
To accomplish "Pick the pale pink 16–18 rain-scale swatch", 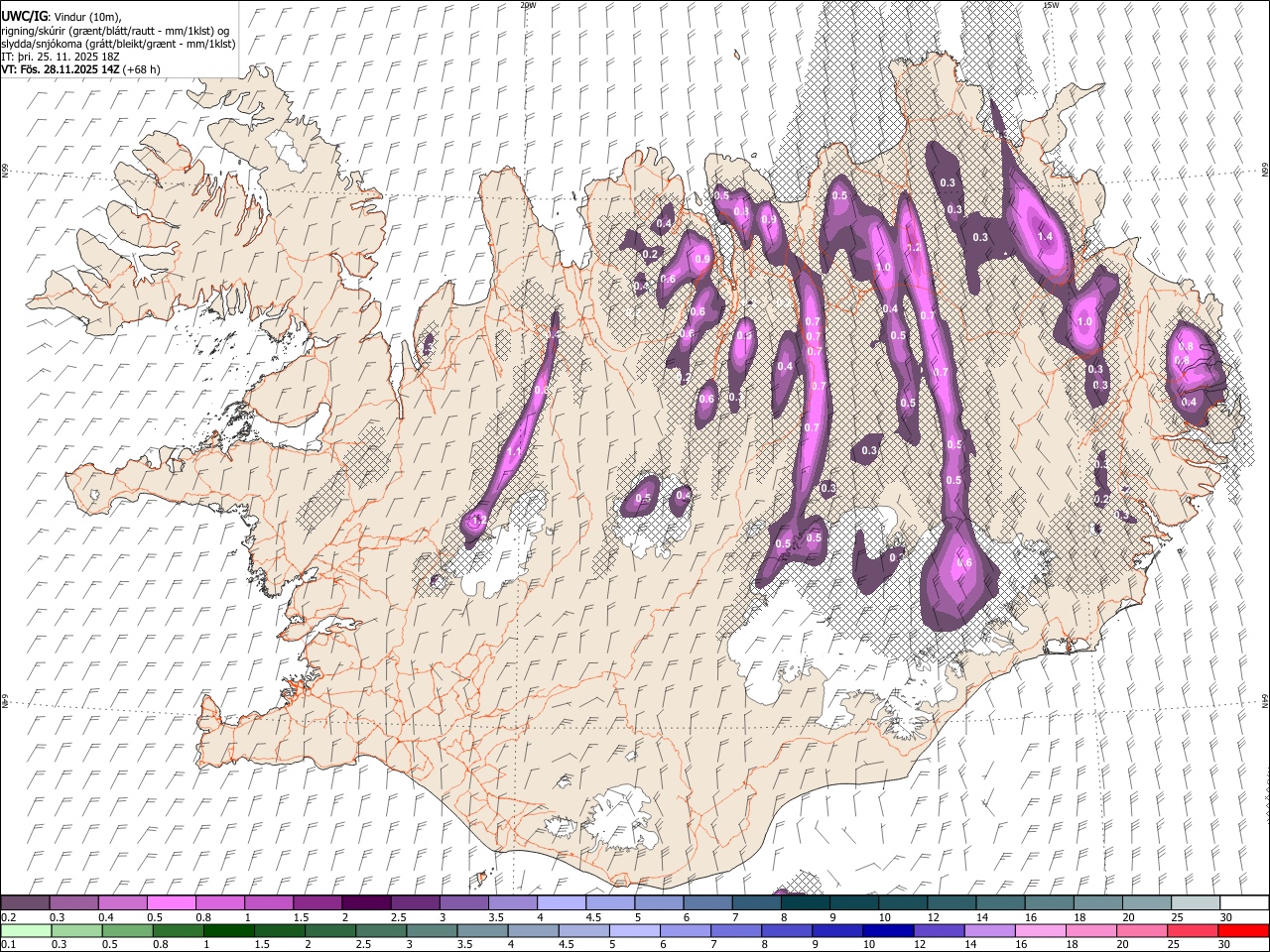I will coord(1039,930).
